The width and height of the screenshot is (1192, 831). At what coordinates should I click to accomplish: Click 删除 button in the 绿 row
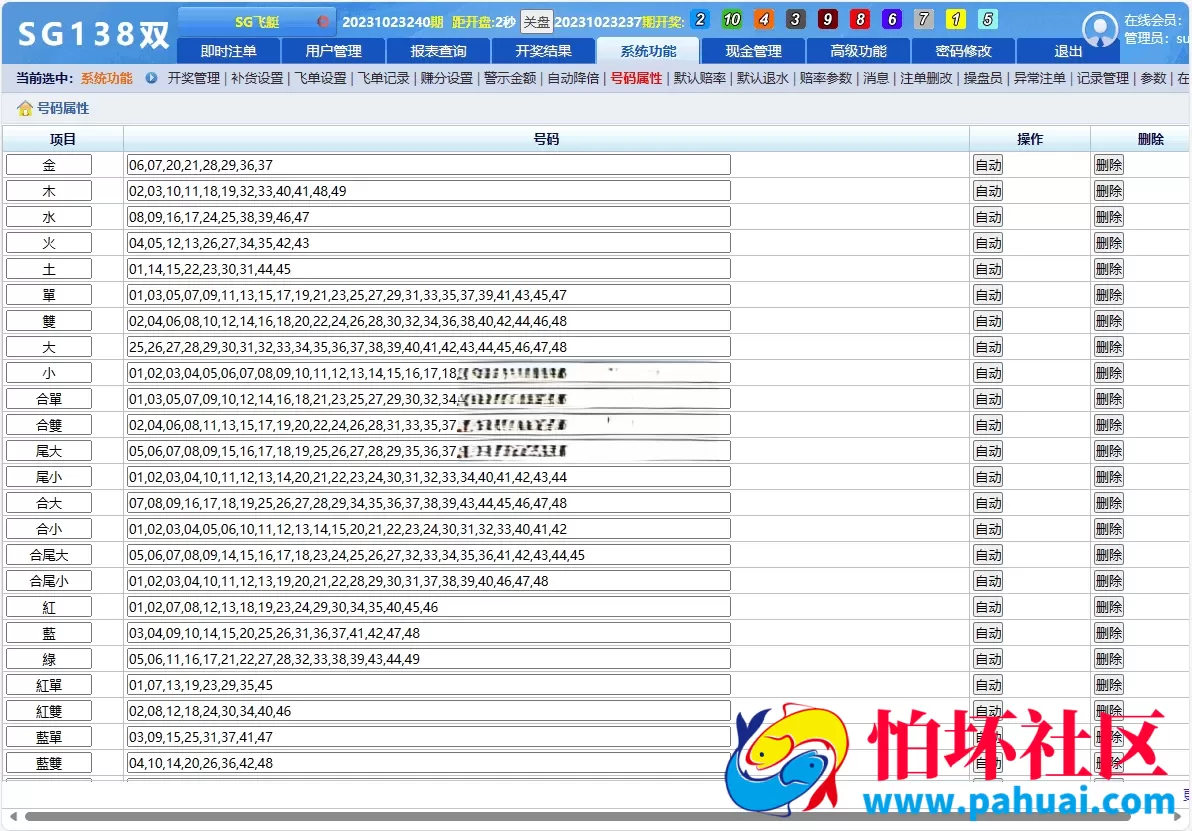click(x=1108, y=658)
